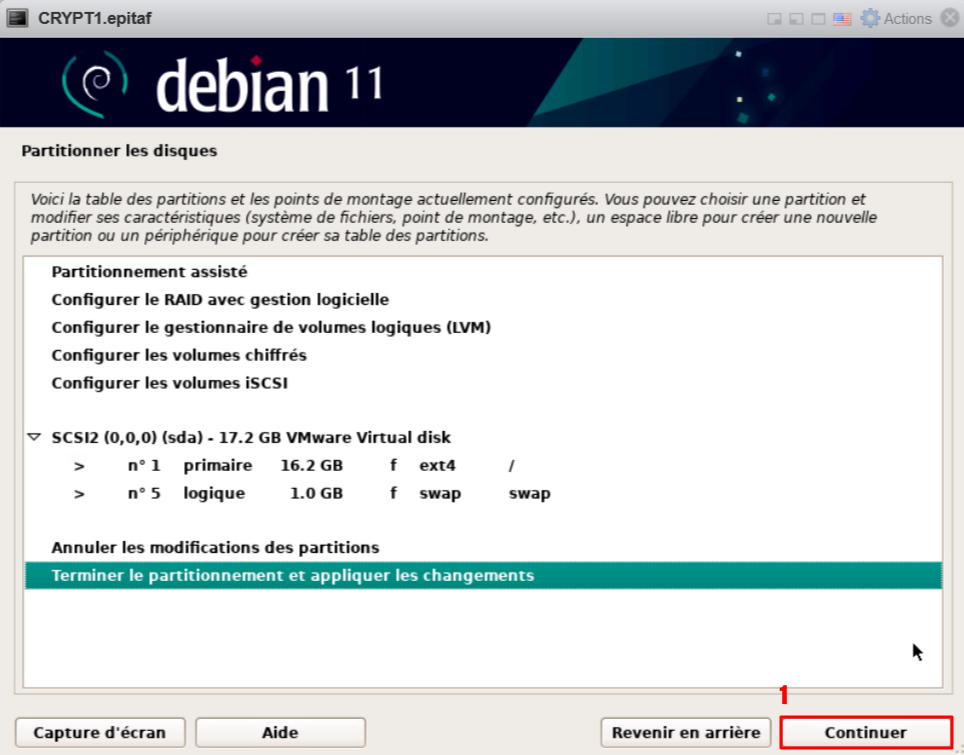The image size is (964, 755).
Task: Click the console terminal icon beside CRYPT1.epitaf
Action: [17, 18]
